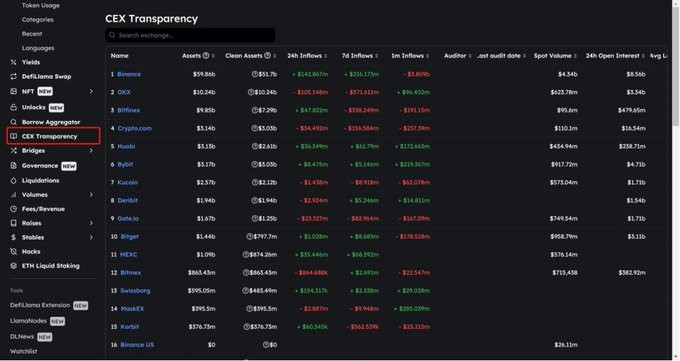This screenshot has width=680, height=361.
Task: Click the search magnifier icon
Action: pyautogui.click(x=112, y=35)
